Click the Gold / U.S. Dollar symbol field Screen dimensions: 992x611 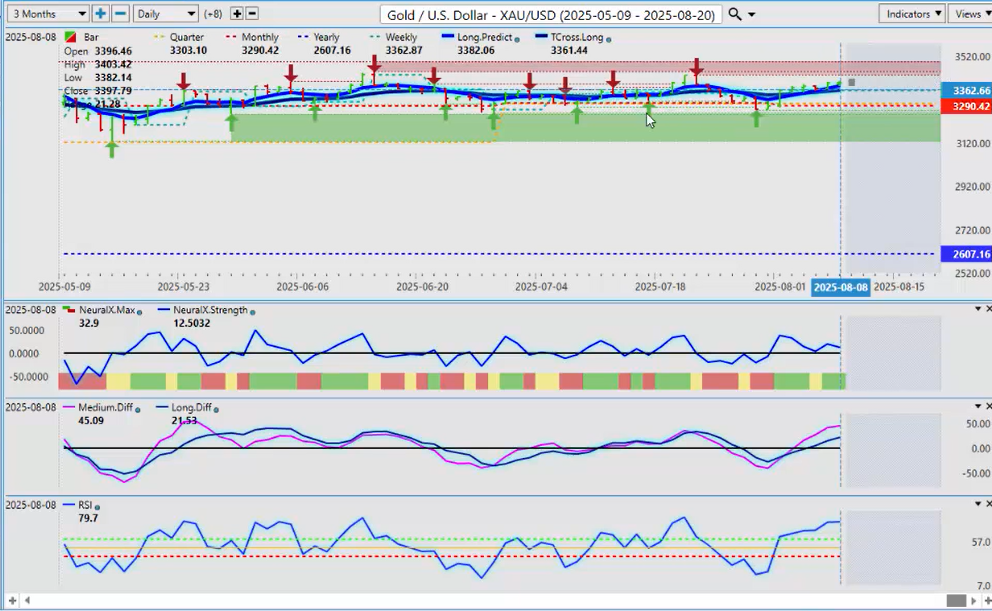549,15
